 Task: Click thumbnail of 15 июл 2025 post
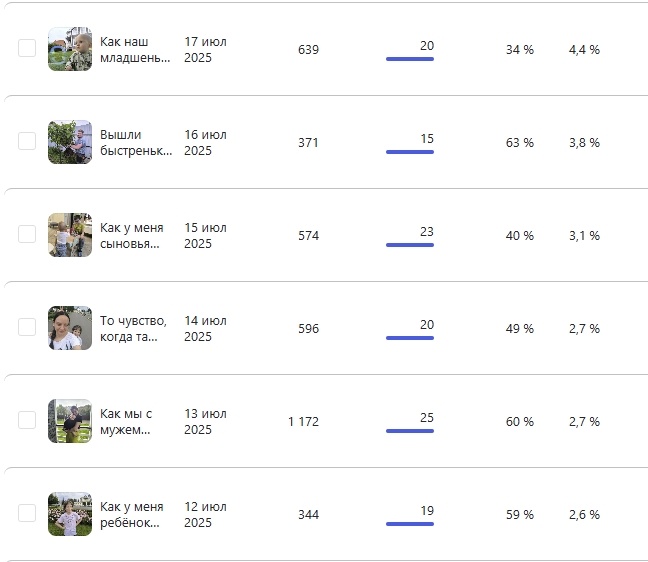tap(70, 235)
